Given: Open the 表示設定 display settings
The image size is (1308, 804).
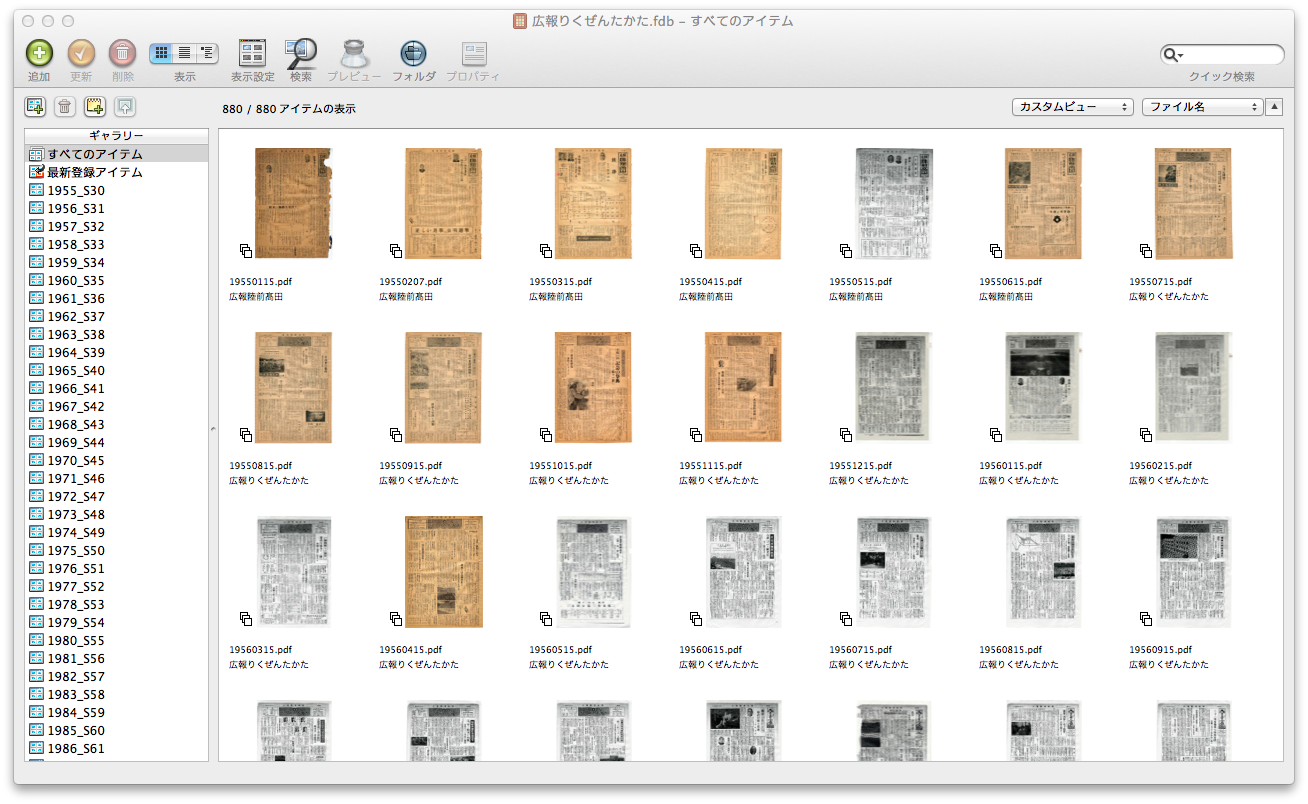Looking at the screenshot, I should (x=252, y=53).
